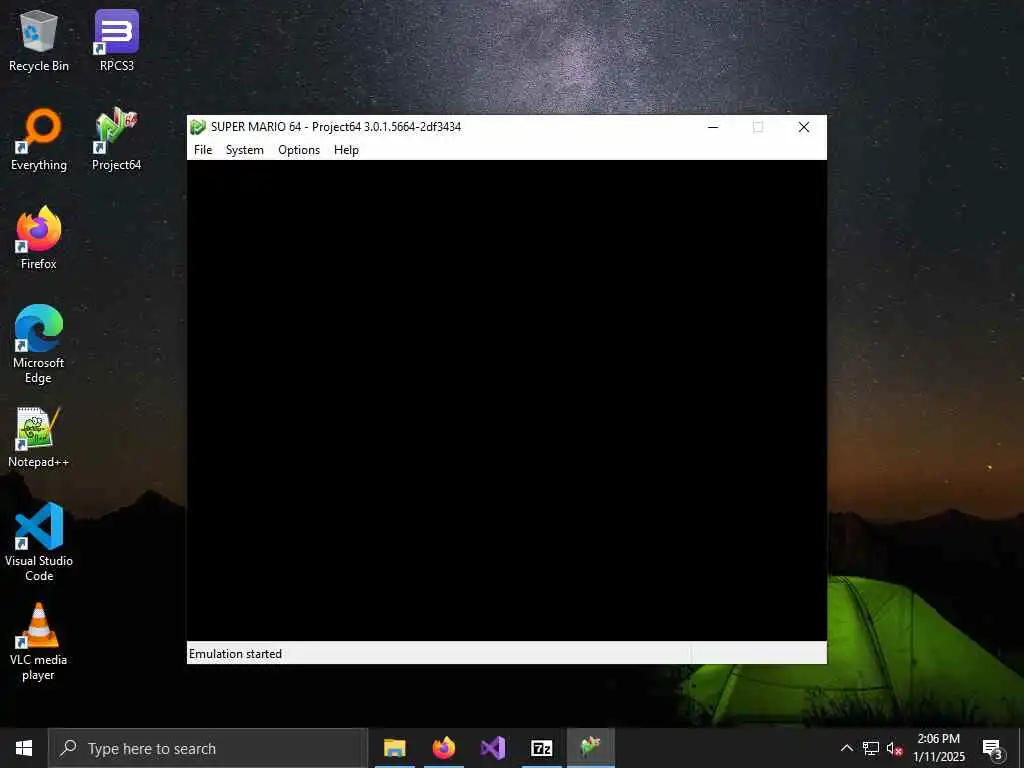Image resolution: width=1024 pixels, height=768 pixels.
Task: Open the Options menu in Project64
Action: point(299,150)
